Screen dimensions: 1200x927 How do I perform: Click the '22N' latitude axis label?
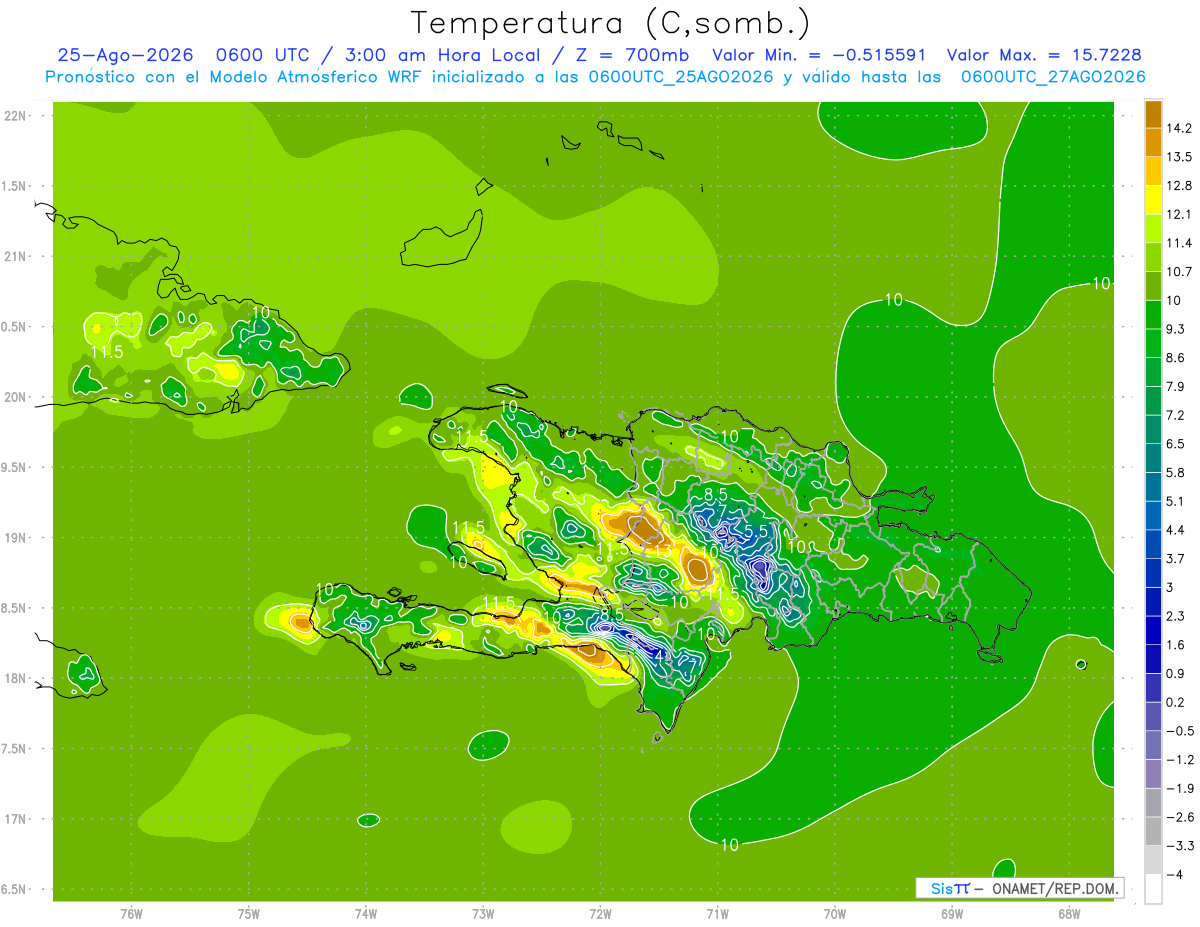coord(15,116)
